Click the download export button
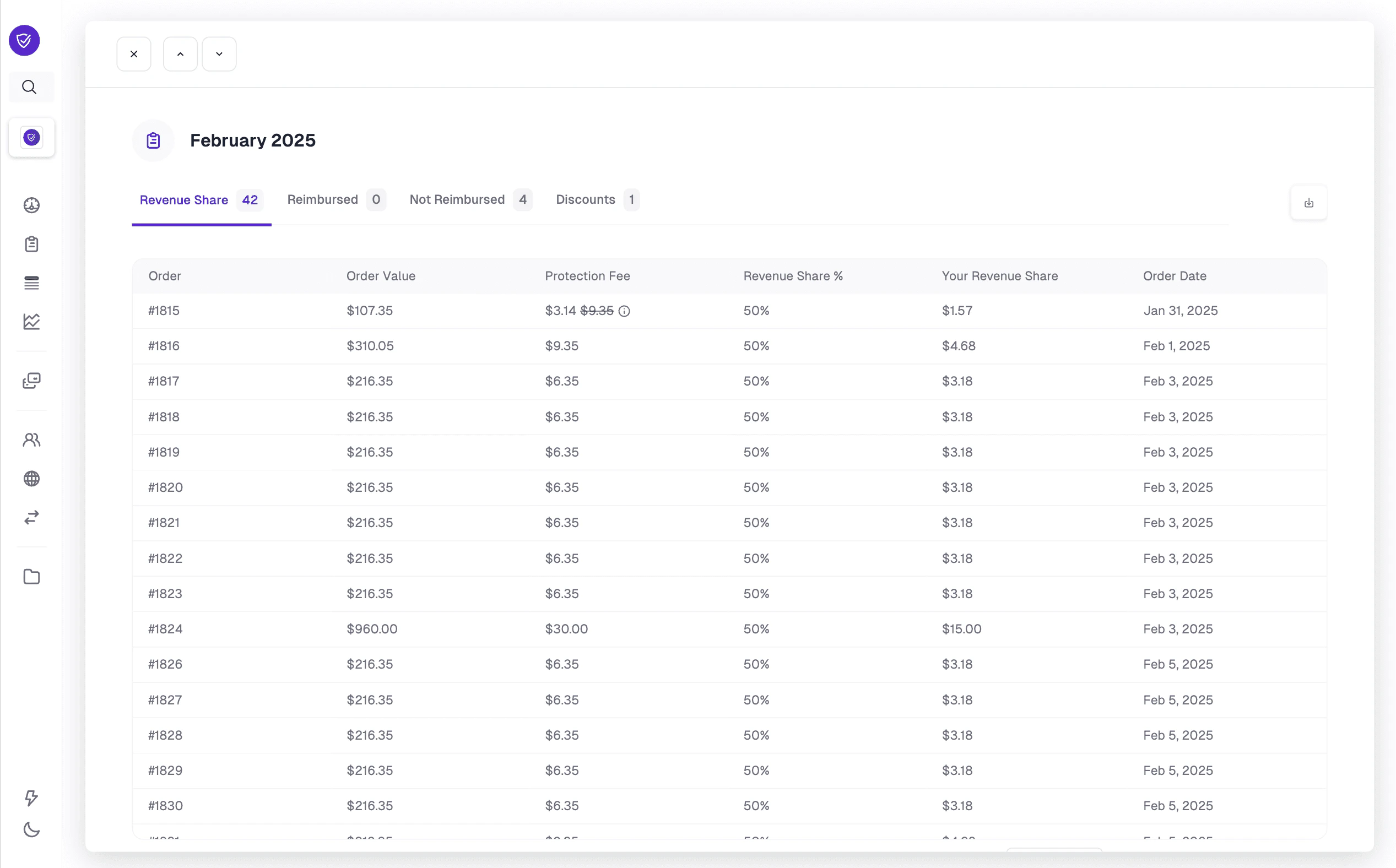 (1309, 203)
